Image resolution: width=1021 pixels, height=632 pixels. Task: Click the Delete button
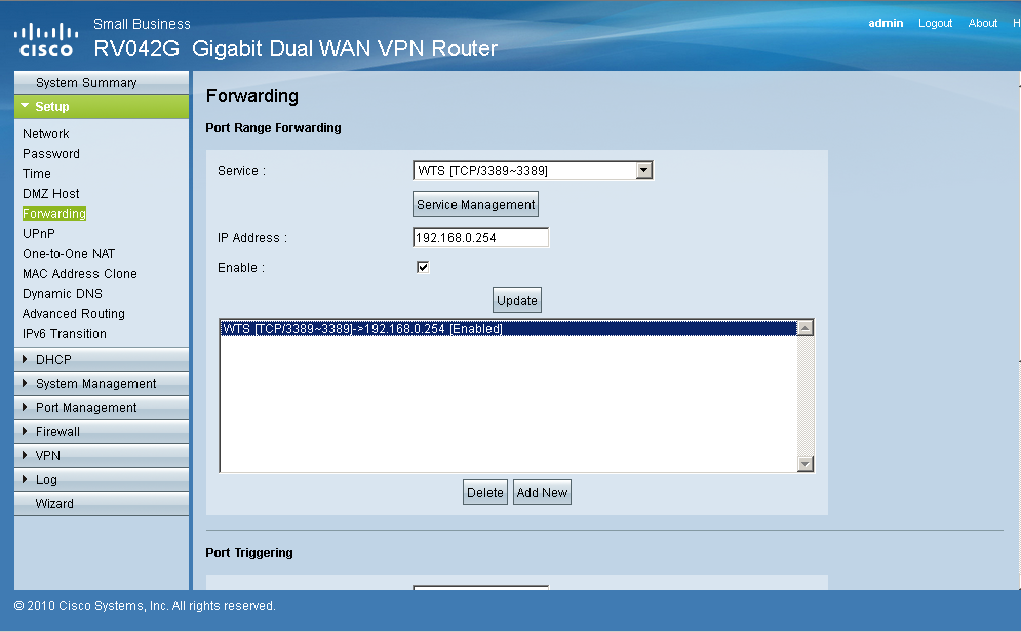click(485, 492)
